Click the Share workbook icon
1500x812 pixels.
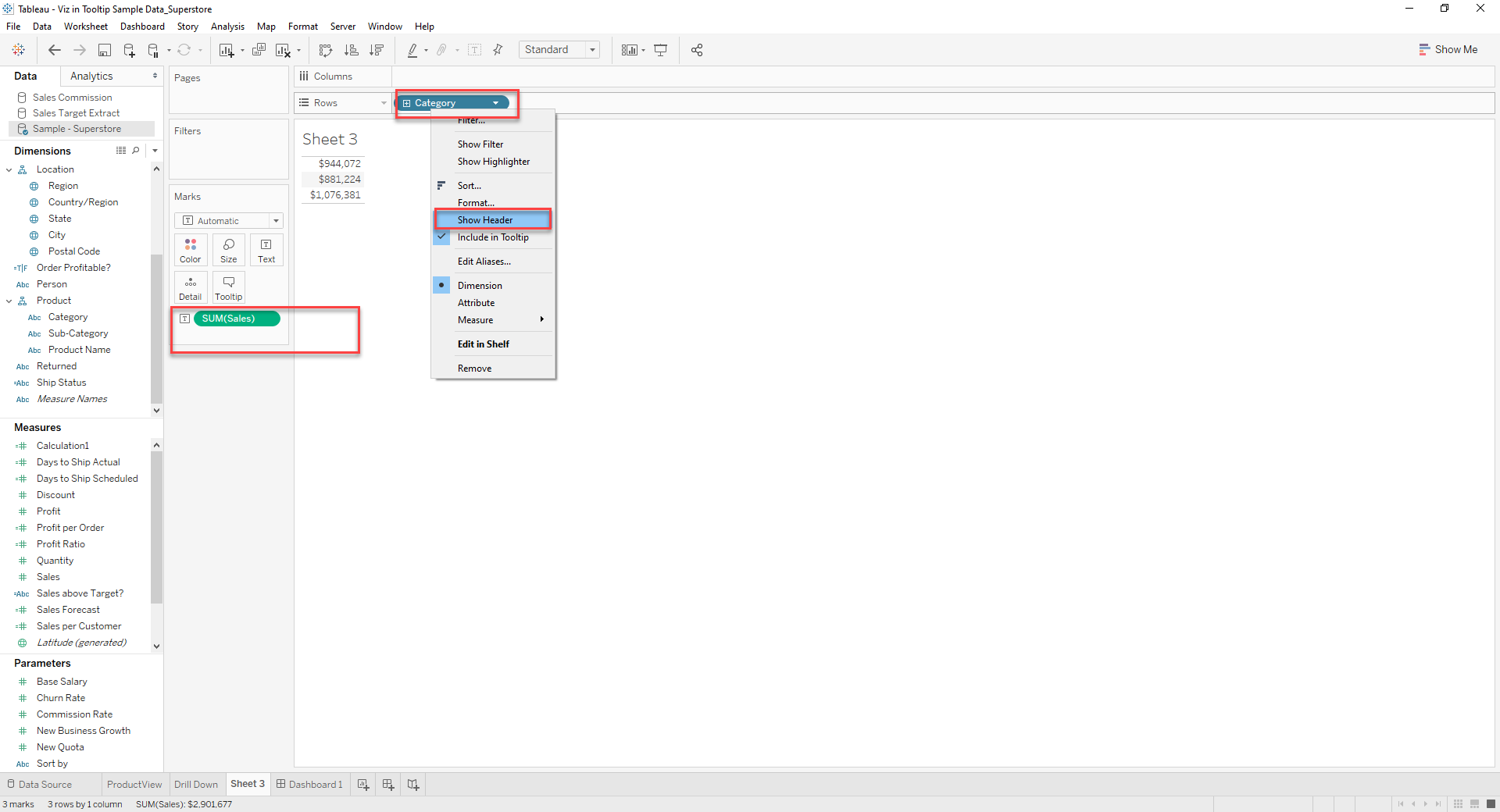point(697,50)
